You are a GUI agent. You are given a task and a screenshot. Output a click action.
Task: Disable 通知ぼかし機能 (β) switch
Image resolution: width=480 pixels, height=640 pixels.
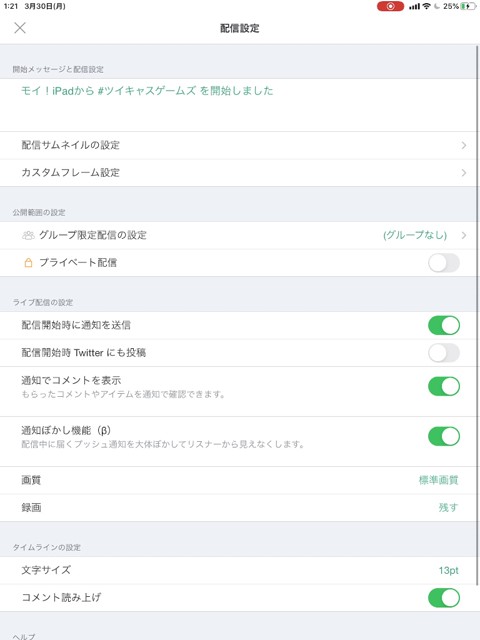[444, 436]
